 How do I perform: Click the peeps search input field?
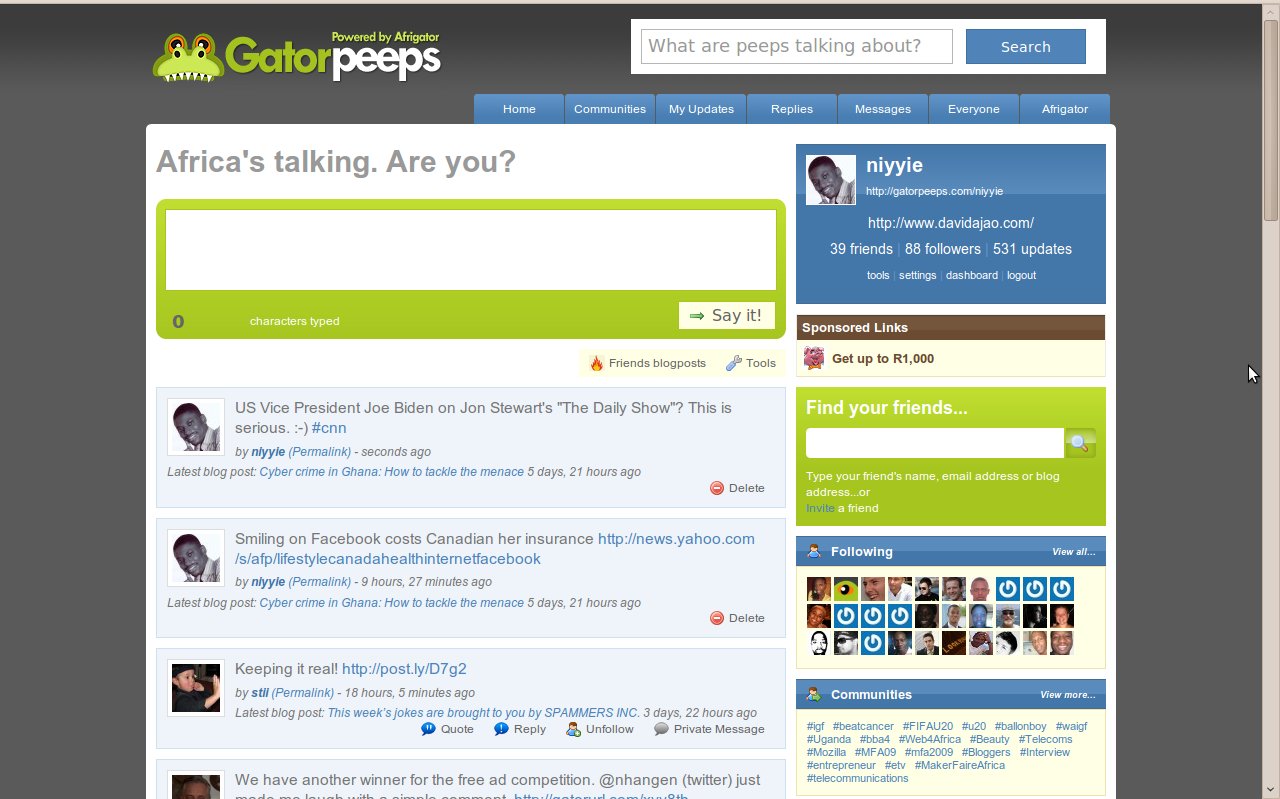795,46
